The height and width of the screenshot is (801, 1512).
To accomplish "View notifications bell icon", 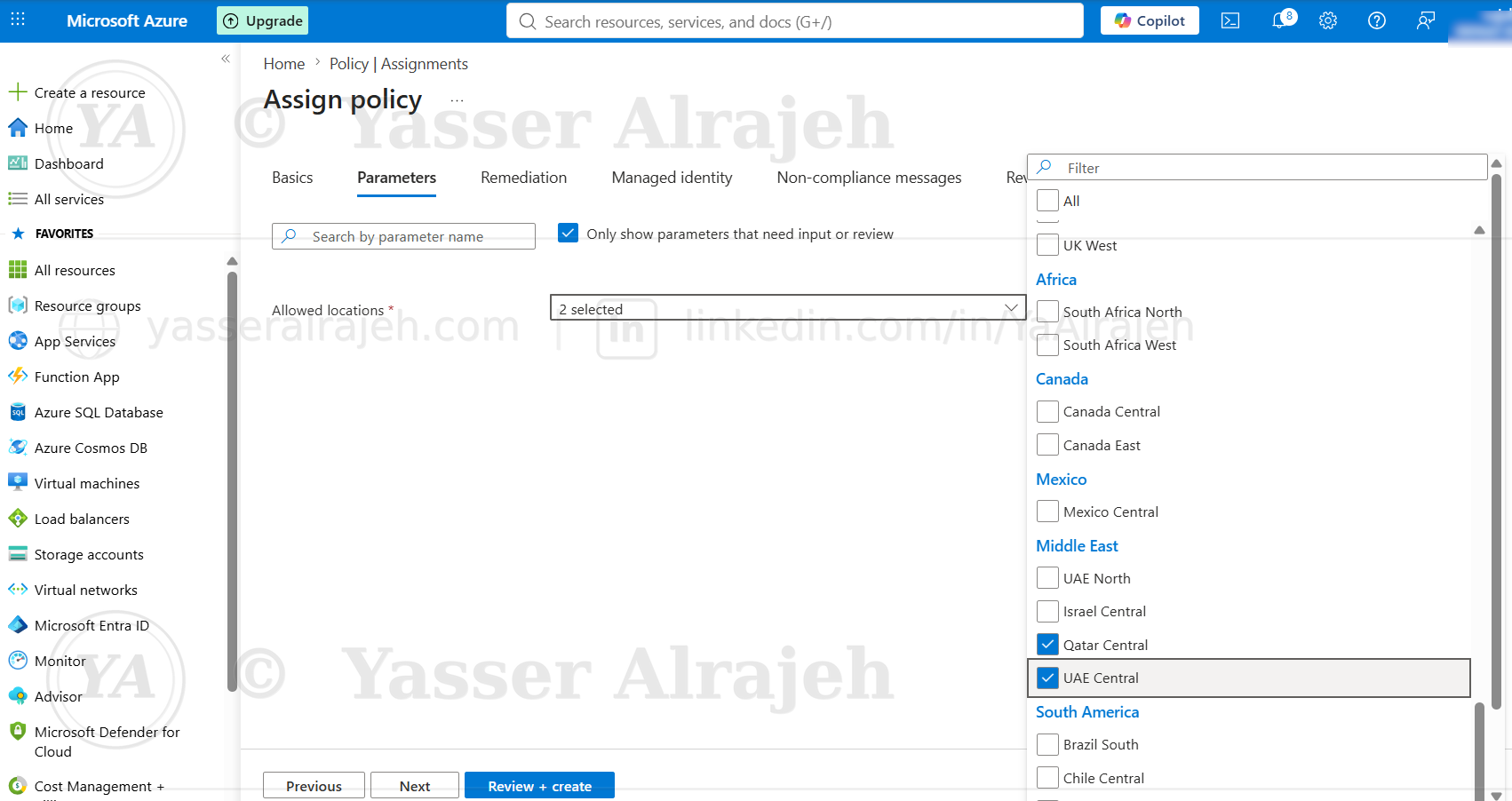I will (1280, 20).
